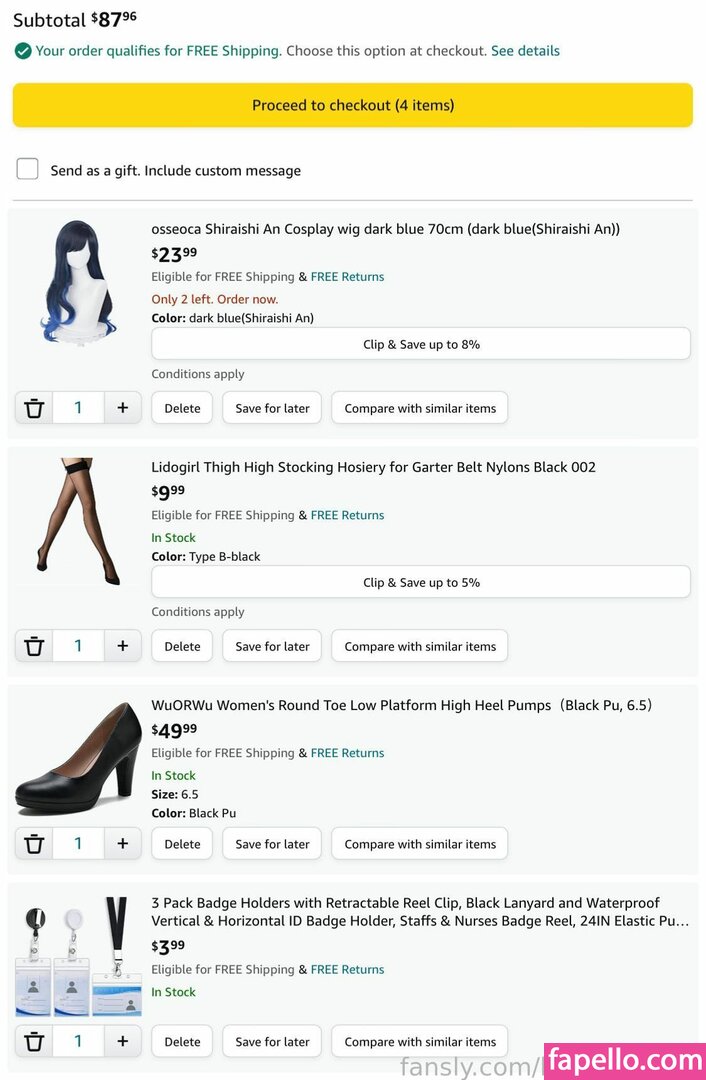Compare high heel pumps with similar items

[420, 844]
